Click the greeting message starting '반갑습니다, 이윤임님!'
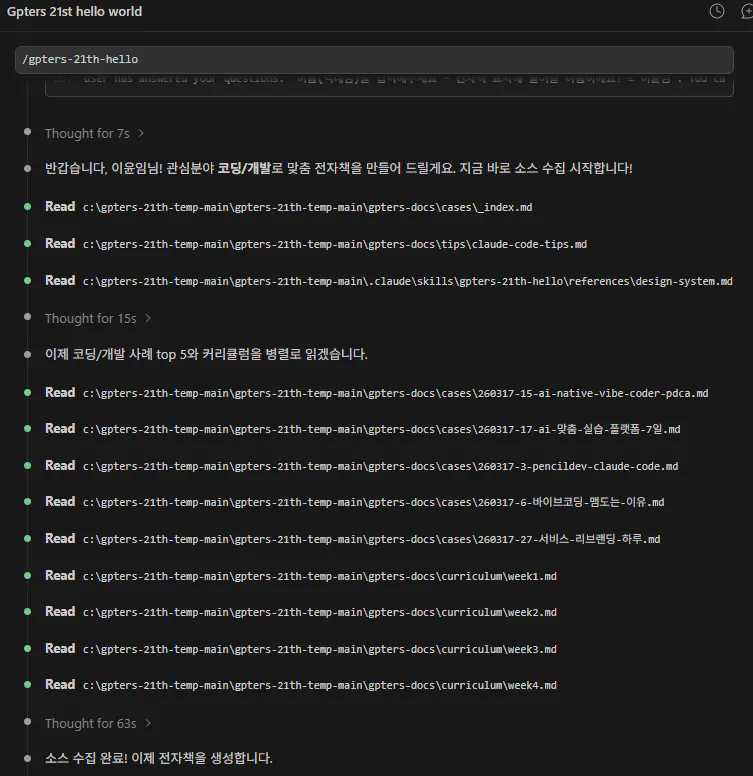The height and width of the screenshot is (776, 753). [x=338, y=168]
